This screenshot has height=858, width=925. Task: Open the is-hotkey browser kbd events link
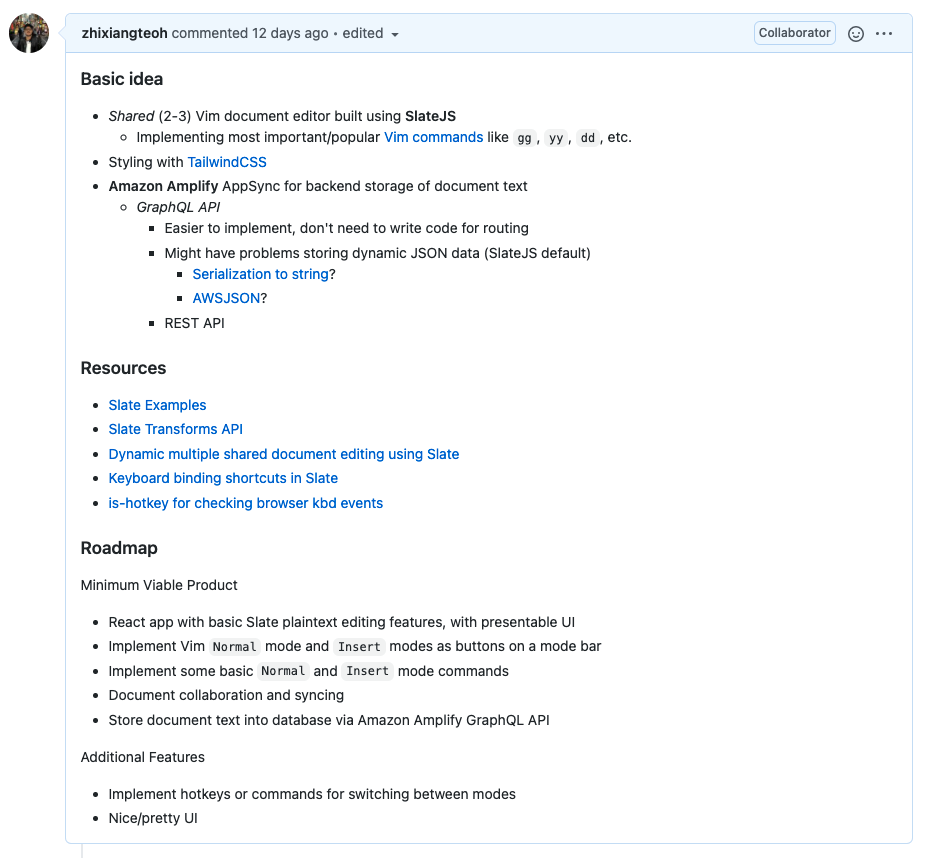pos(245,503)
